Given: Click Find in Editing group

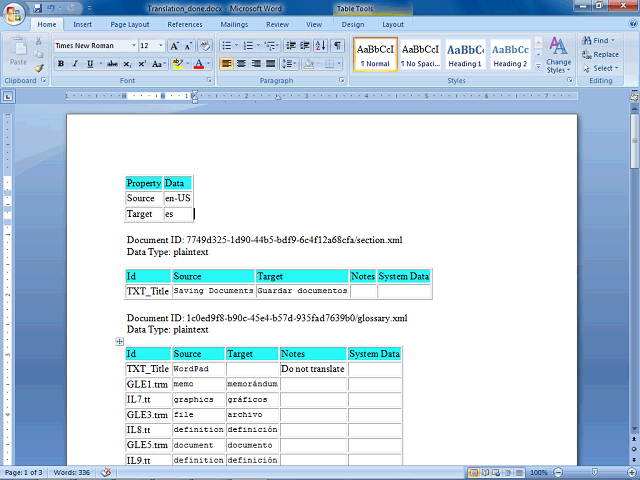Looking at the screenshot, I should [x=599, y=40].
